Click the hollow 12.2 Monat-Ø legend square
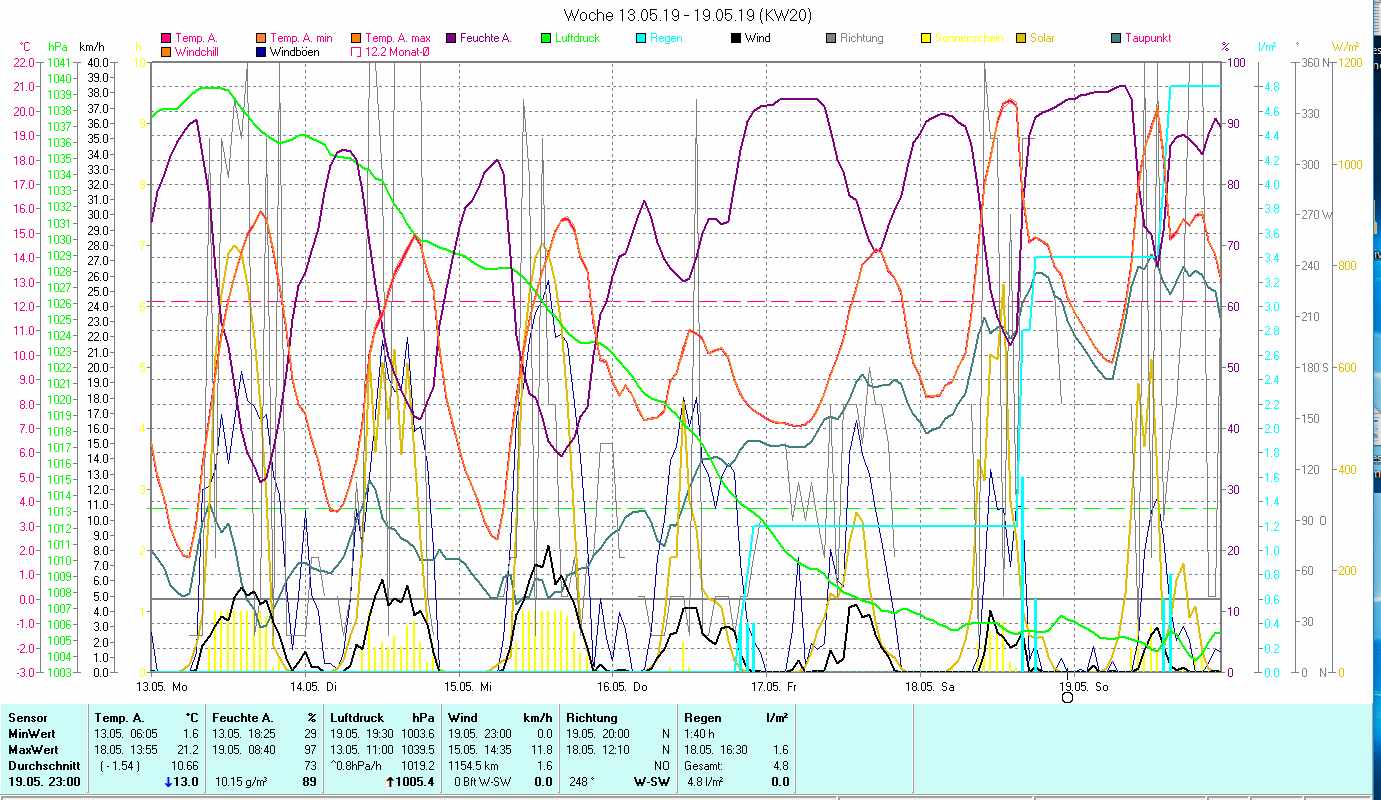The height and width of the screenshot is (800, 1381). tap(356, 51)
